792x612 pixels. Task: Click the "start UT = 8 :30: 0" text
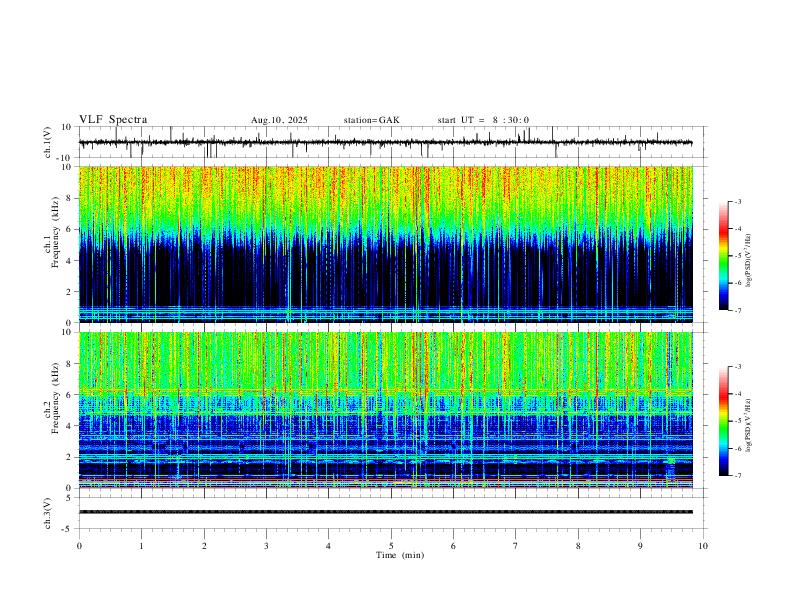coord(483,120)
